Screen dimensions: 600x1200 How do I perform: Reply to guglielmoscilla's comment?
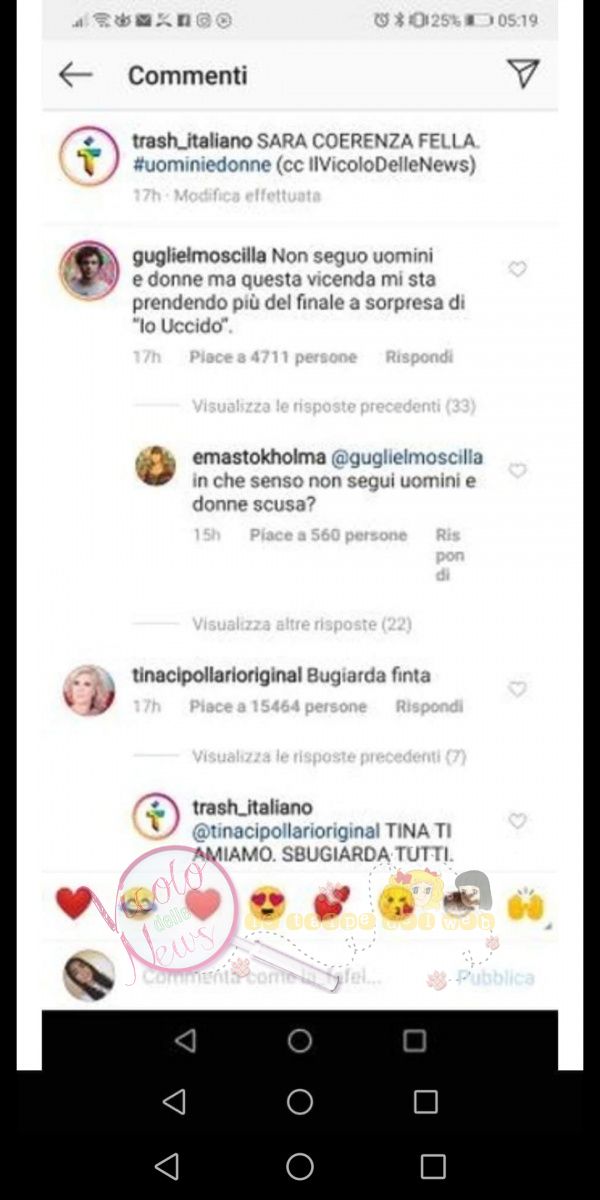coord(419,357)
